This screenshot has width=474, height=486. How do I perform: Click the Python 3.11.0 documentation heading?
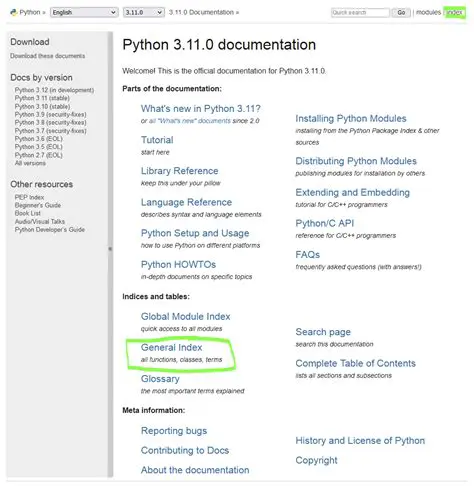click(219, 45)
